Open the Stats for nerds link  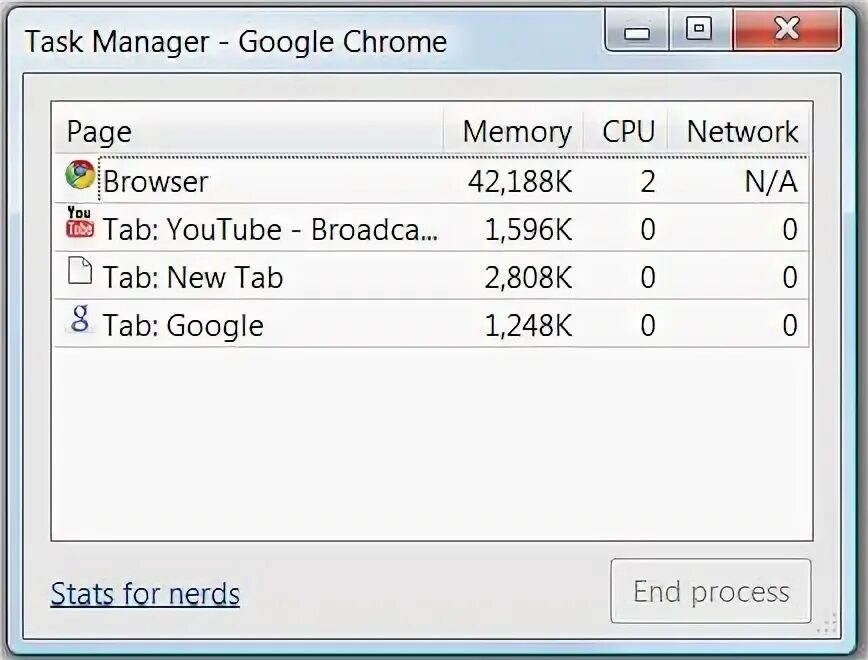tap(145, 594)
